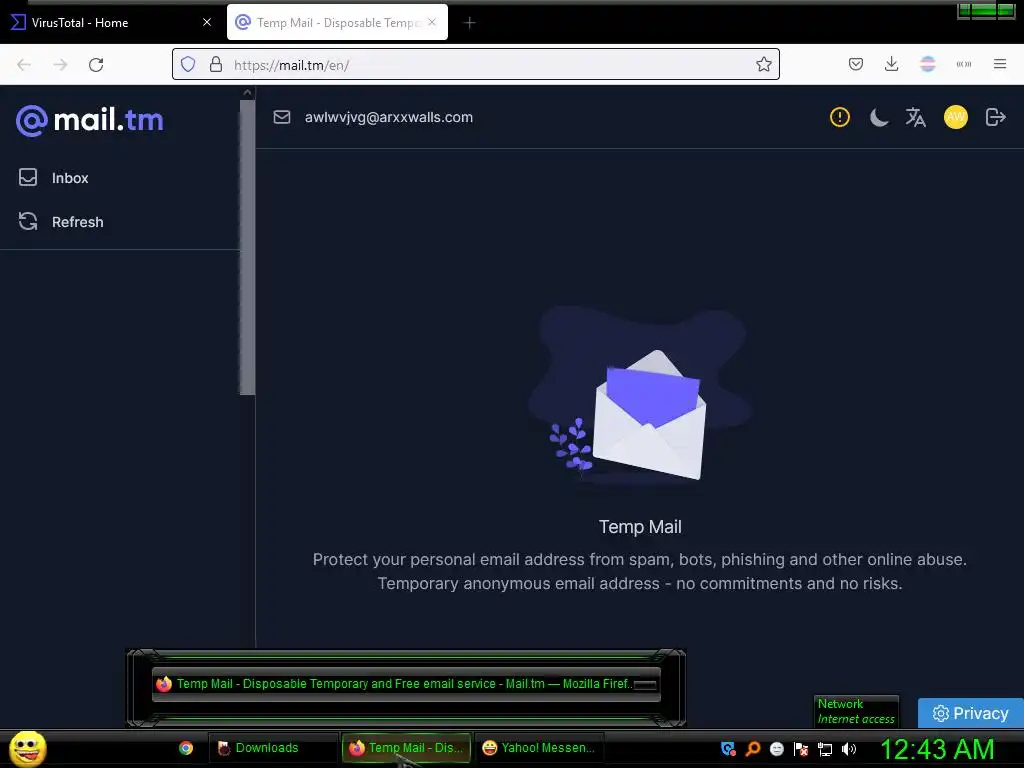The height and width of the screenshot is (768, 1024).
Task: Open the Privacy settings button
Action: tap(970, 713)
